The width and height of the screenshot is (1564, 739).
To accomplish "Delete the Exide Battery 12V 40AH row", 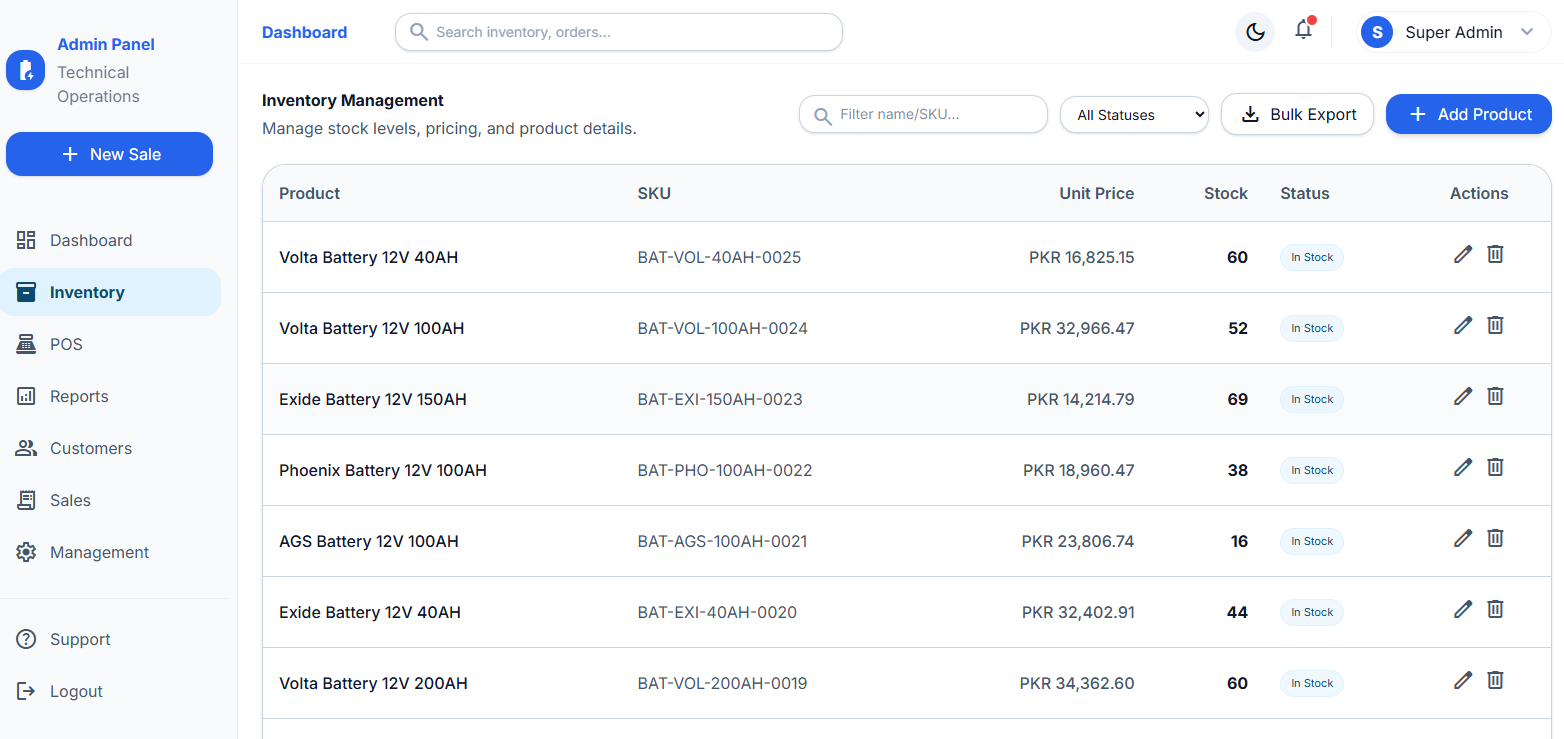I will (1495, 609).
